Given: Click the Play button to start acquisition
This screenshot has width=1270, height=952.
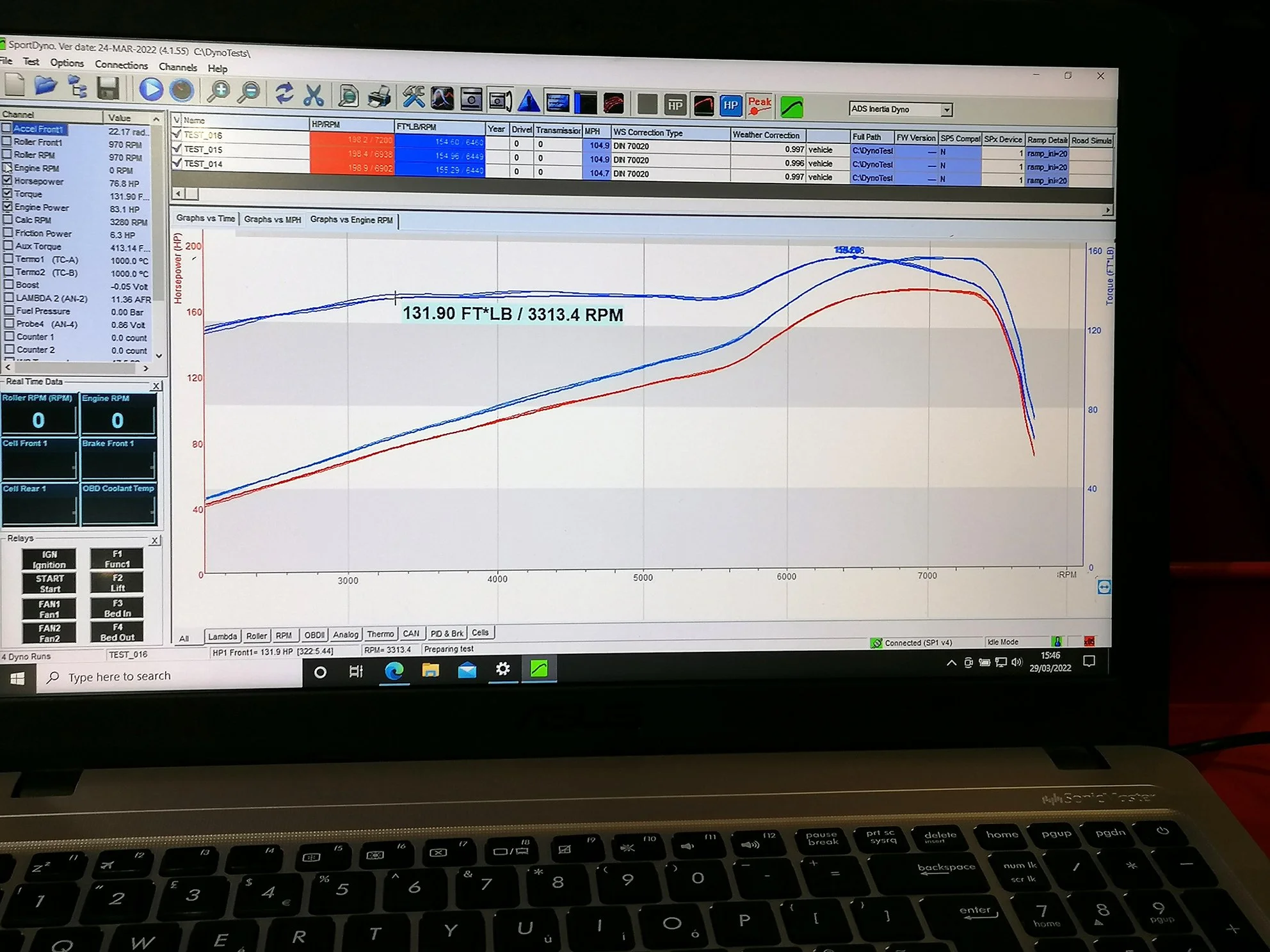Looking at the screenshot, I should tap(152, 91).
